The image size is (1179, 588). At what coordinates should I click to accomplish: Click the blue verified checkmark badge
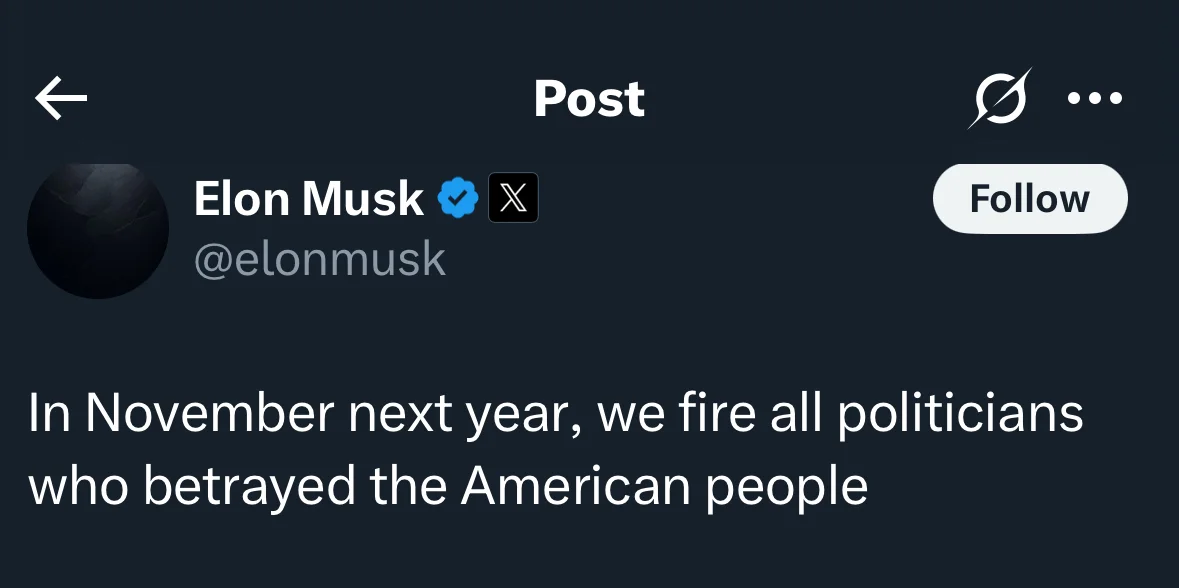click(458, 198)
